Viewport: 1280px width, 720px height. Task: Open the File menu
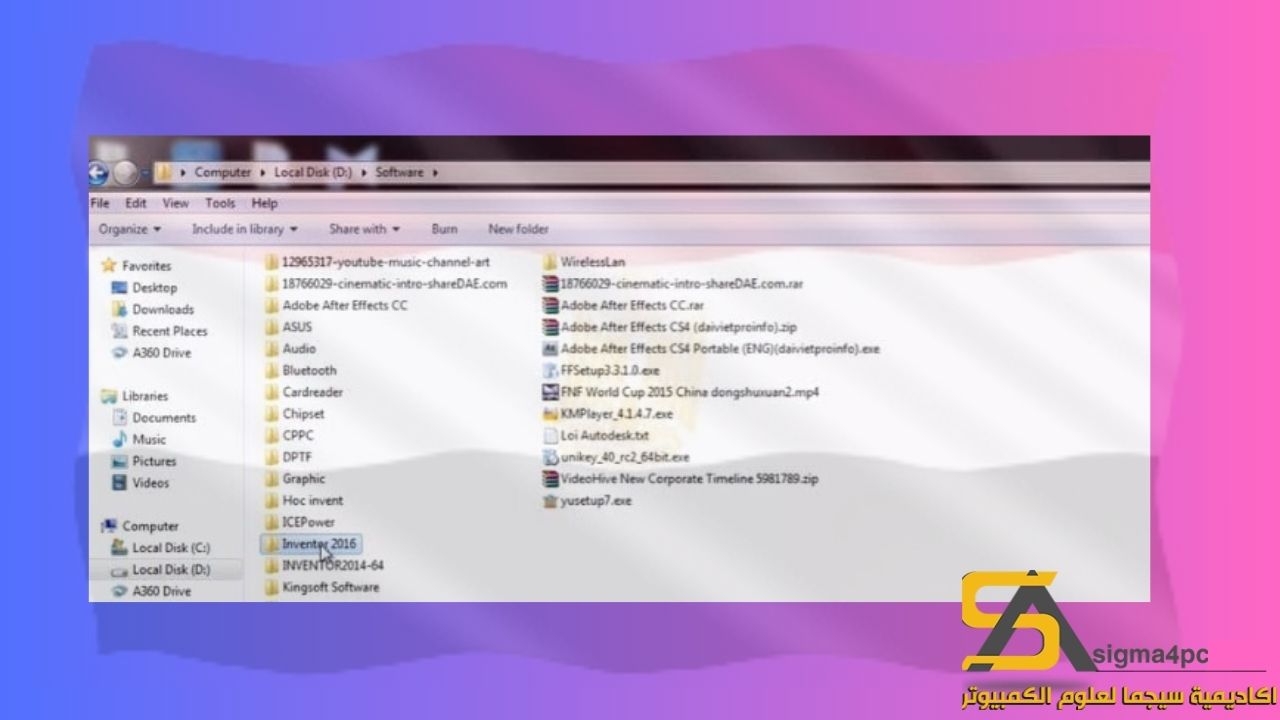99,203
